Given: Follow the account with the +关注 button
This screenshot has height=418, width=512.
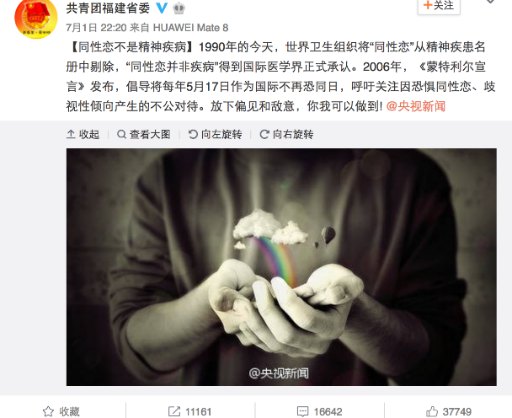Looking at the screenshot, I should 439,6.
